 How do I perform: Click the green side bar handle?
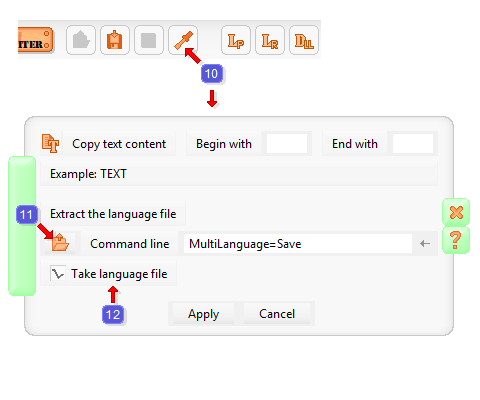pyautogui.click(x=22, y=226)
